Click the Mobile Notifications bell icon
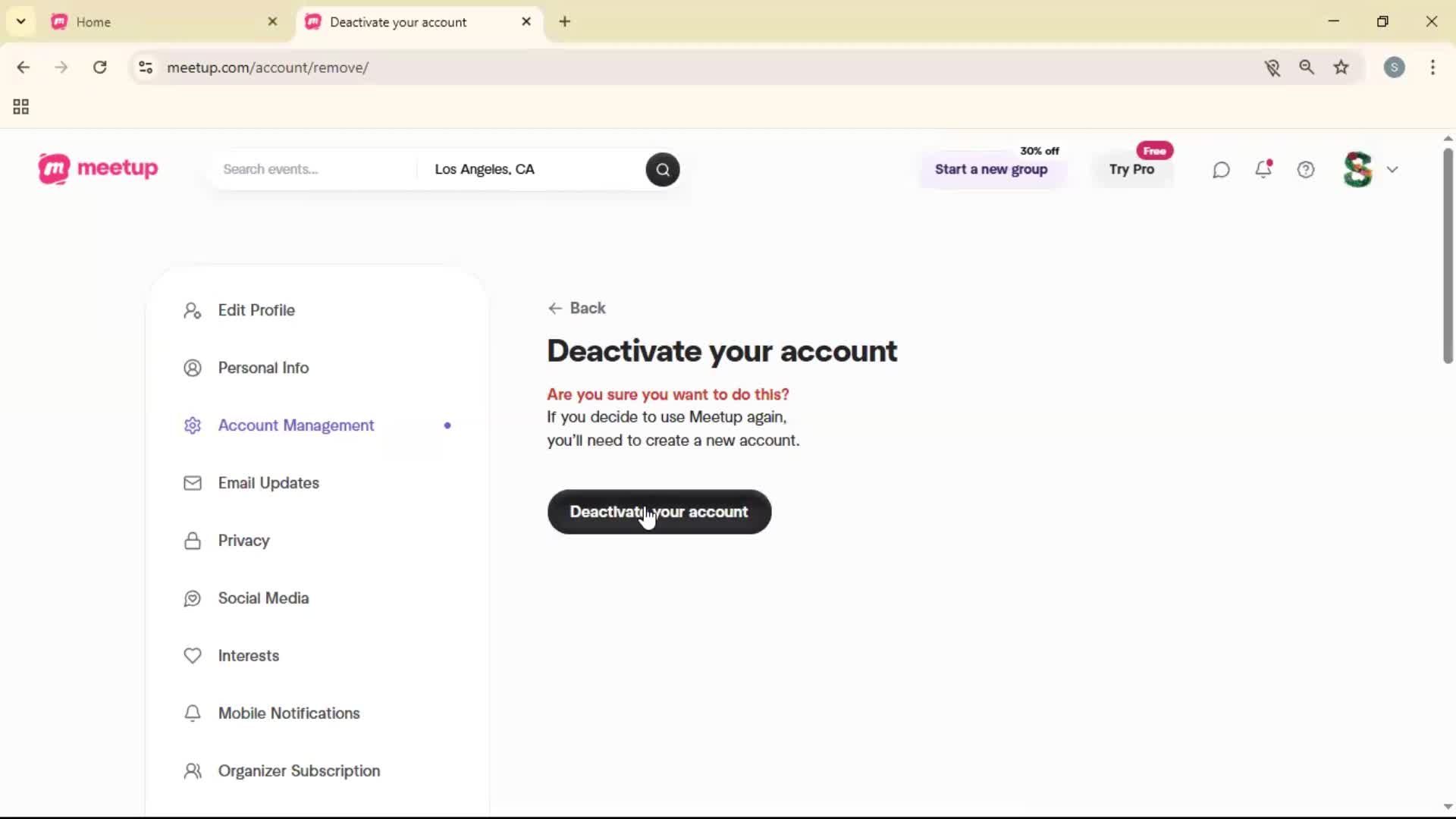 193,713
